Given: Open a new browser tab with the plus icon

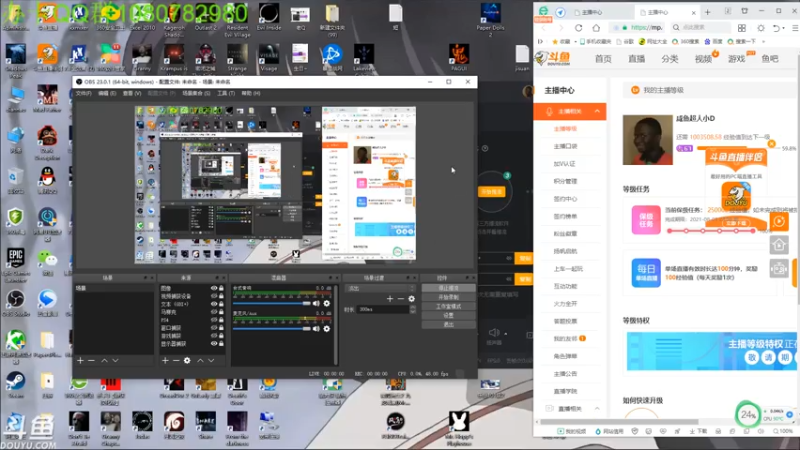Looking at the screenshot, I should point(708,12).
